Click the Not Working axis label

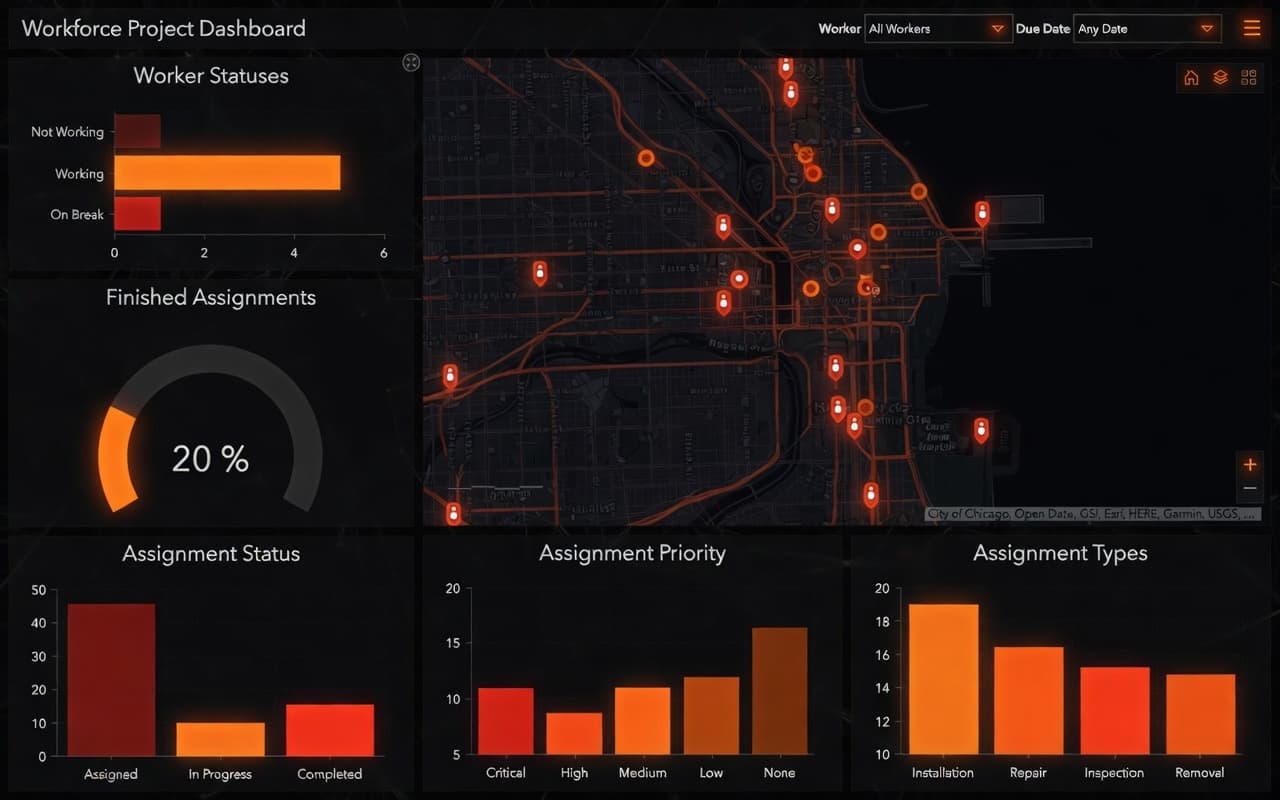67,132
